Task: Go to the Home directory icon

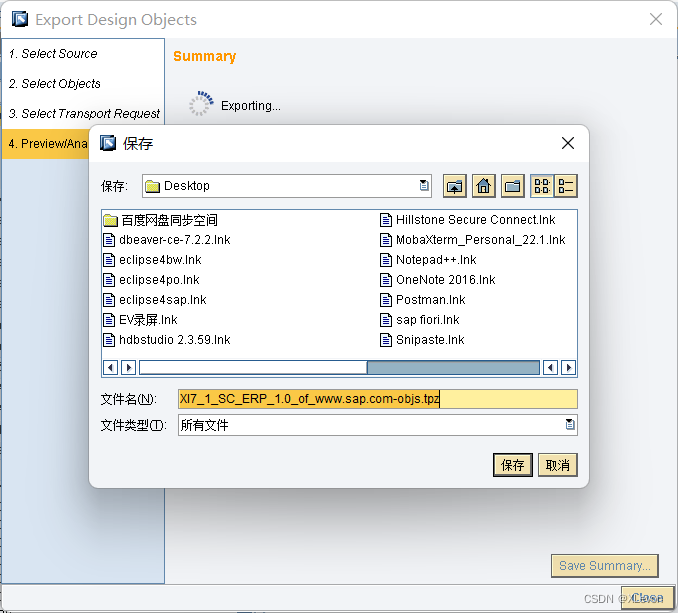Action: 483,186
